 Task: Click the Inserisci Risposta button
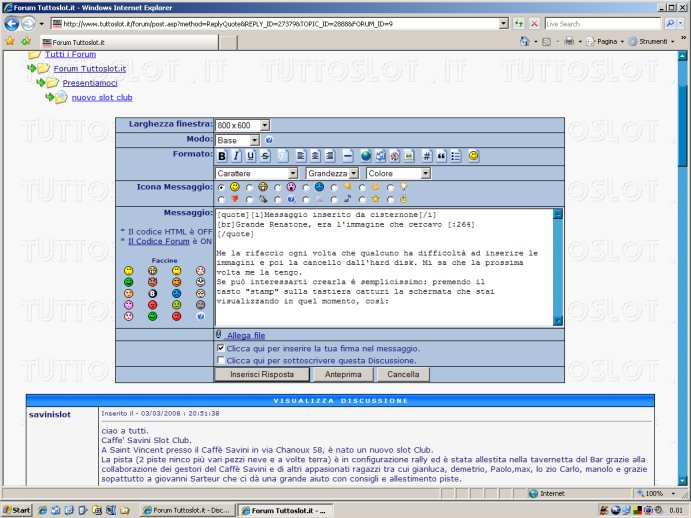262,374
